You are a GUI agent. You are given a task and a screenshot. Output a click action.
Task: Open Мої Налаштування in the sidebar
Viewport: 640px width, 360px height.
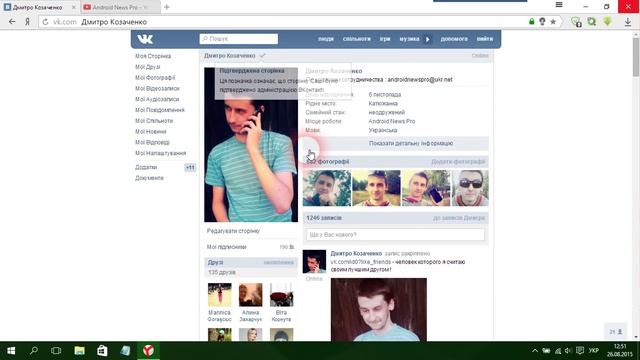click(x=160, y=153)
